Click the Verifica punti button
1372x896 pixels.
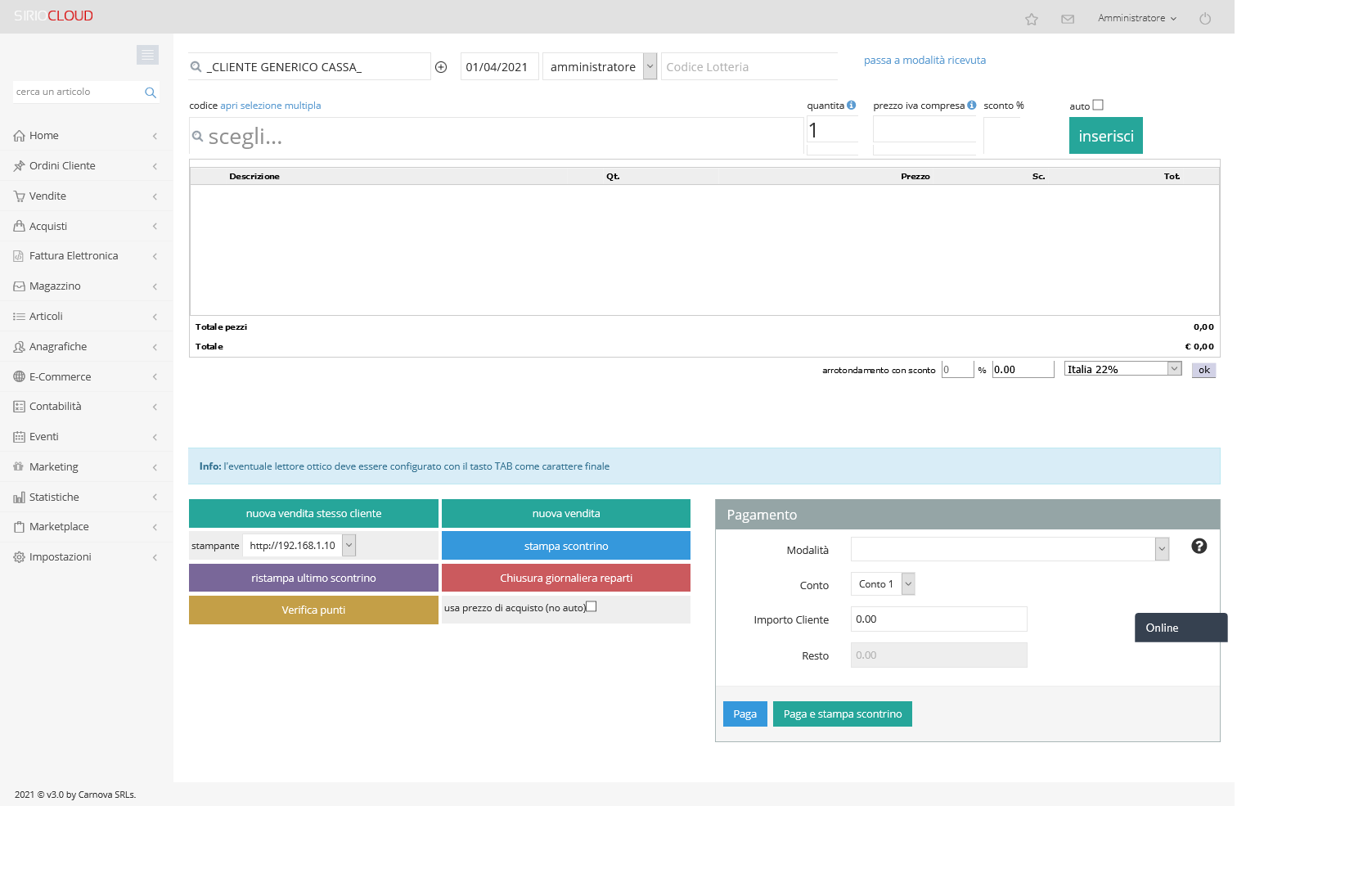click(313, 610)
